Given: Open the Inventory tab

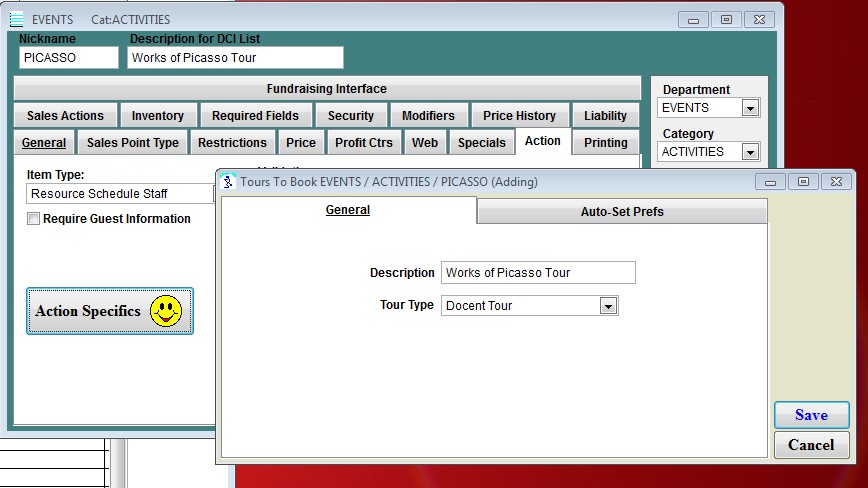Looking at the screenshot, I should coord(158,116).
